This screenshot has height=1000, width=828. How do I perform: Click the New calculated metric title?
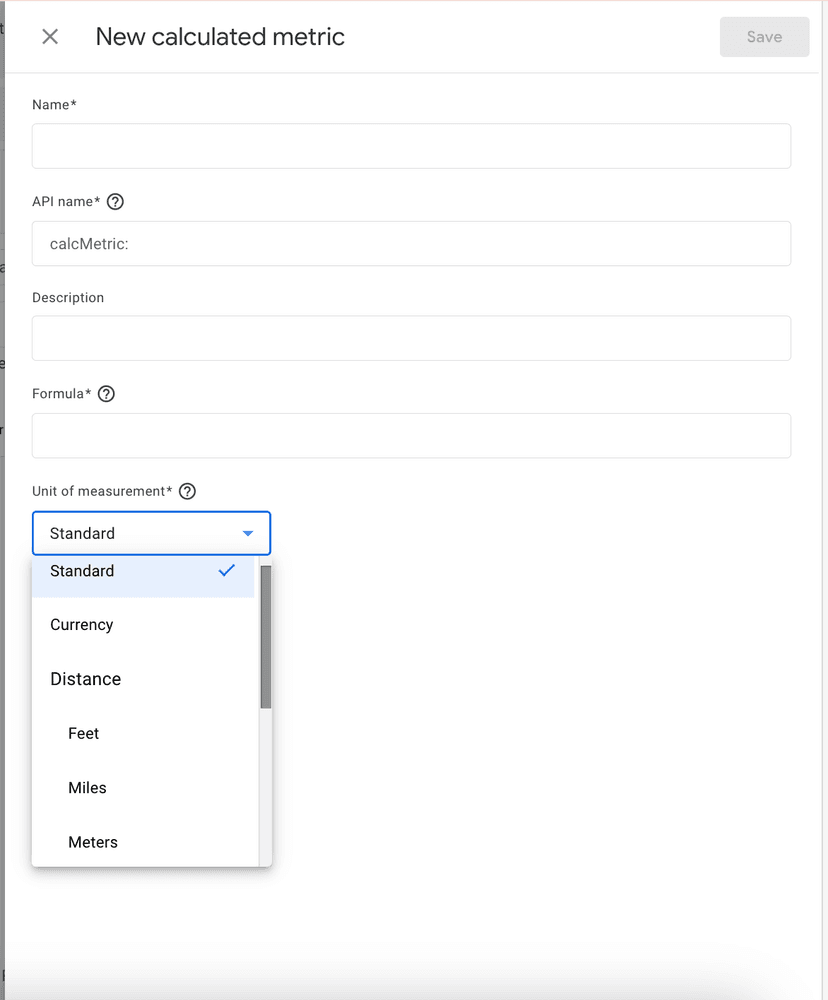point(220,36)
